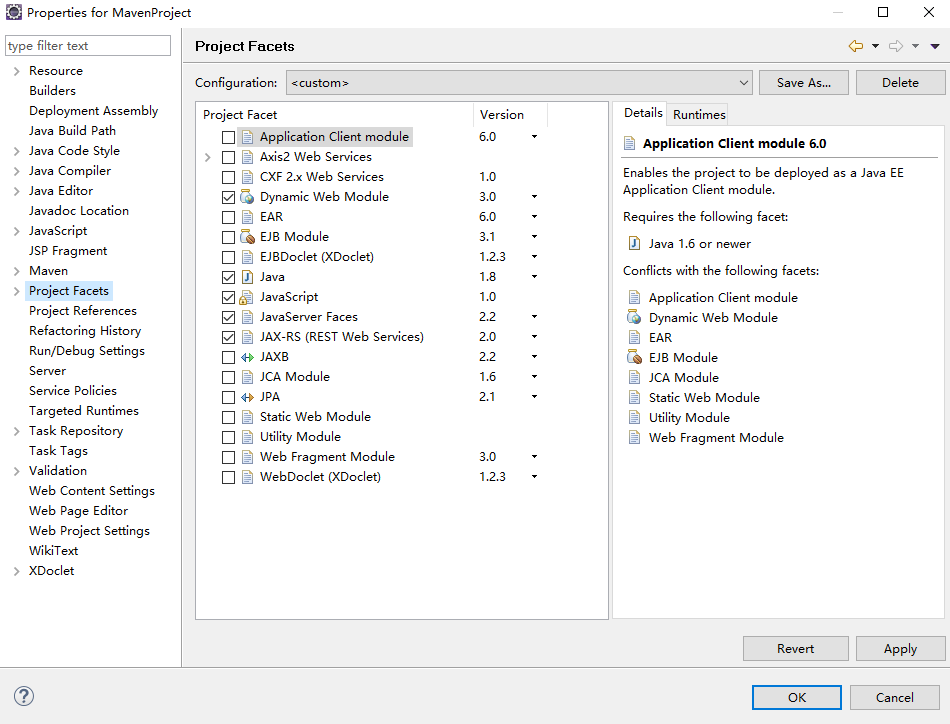Expand the Resource item in sidebar
The height and width of the screenshot is (724, 950).
coord(16,71)
